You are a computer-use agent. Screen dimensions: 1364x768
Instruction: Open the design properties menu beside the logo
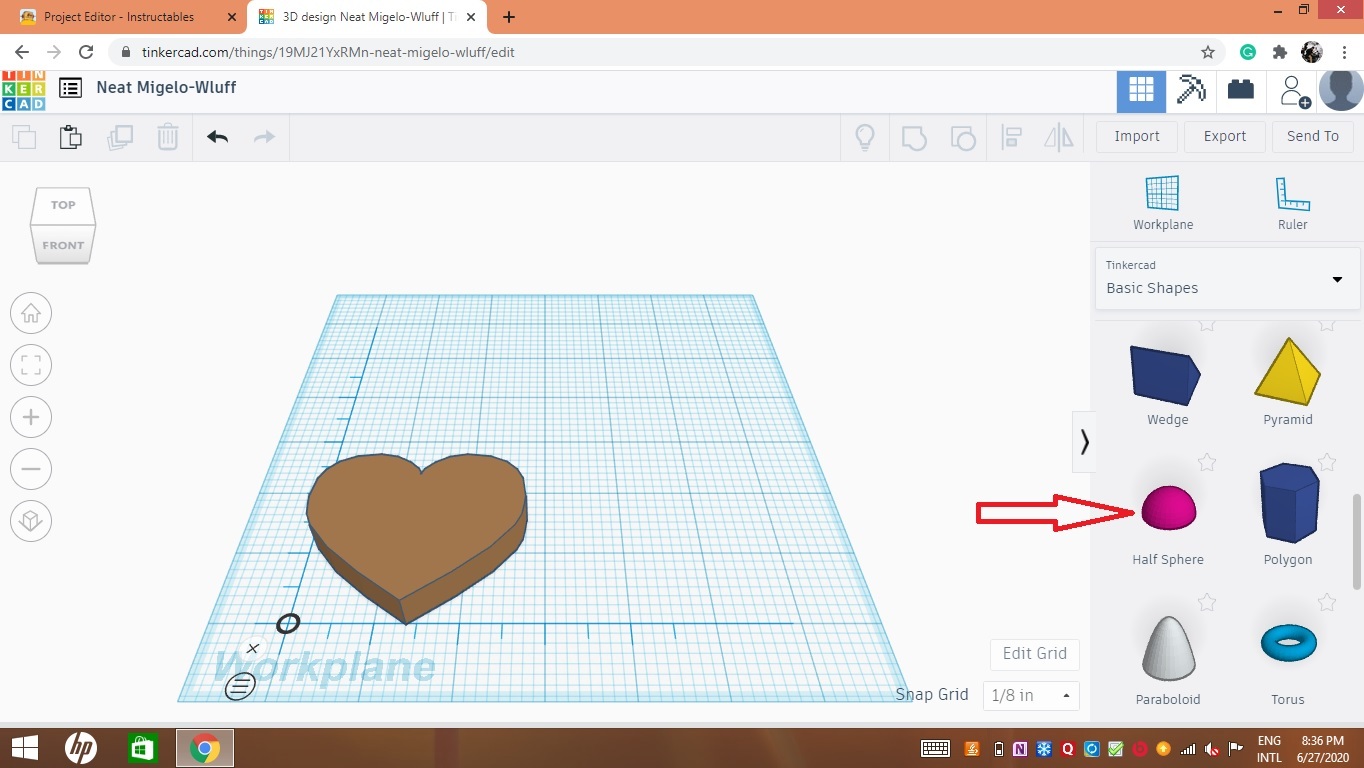pos(70,88)
